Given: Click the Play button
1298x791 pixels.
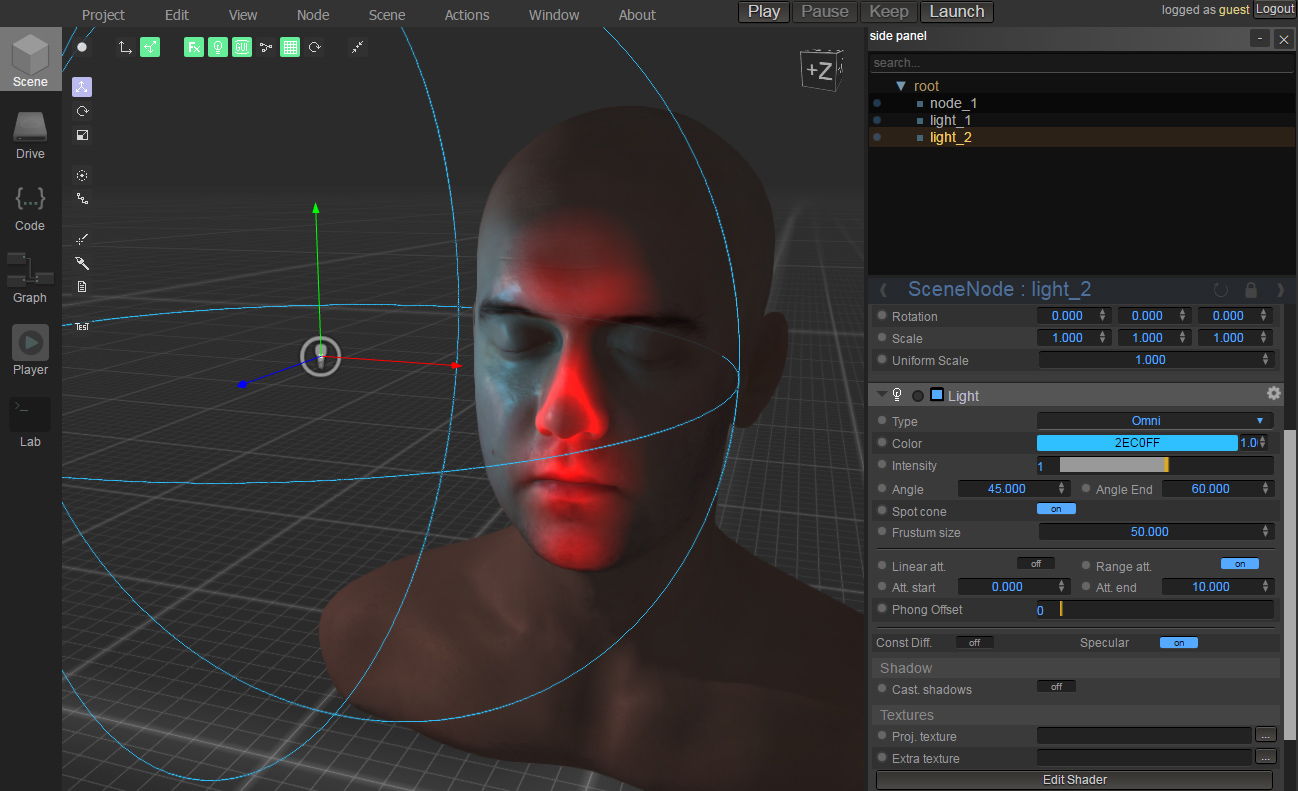Looking at the screenshot, I should pos(764,12).
